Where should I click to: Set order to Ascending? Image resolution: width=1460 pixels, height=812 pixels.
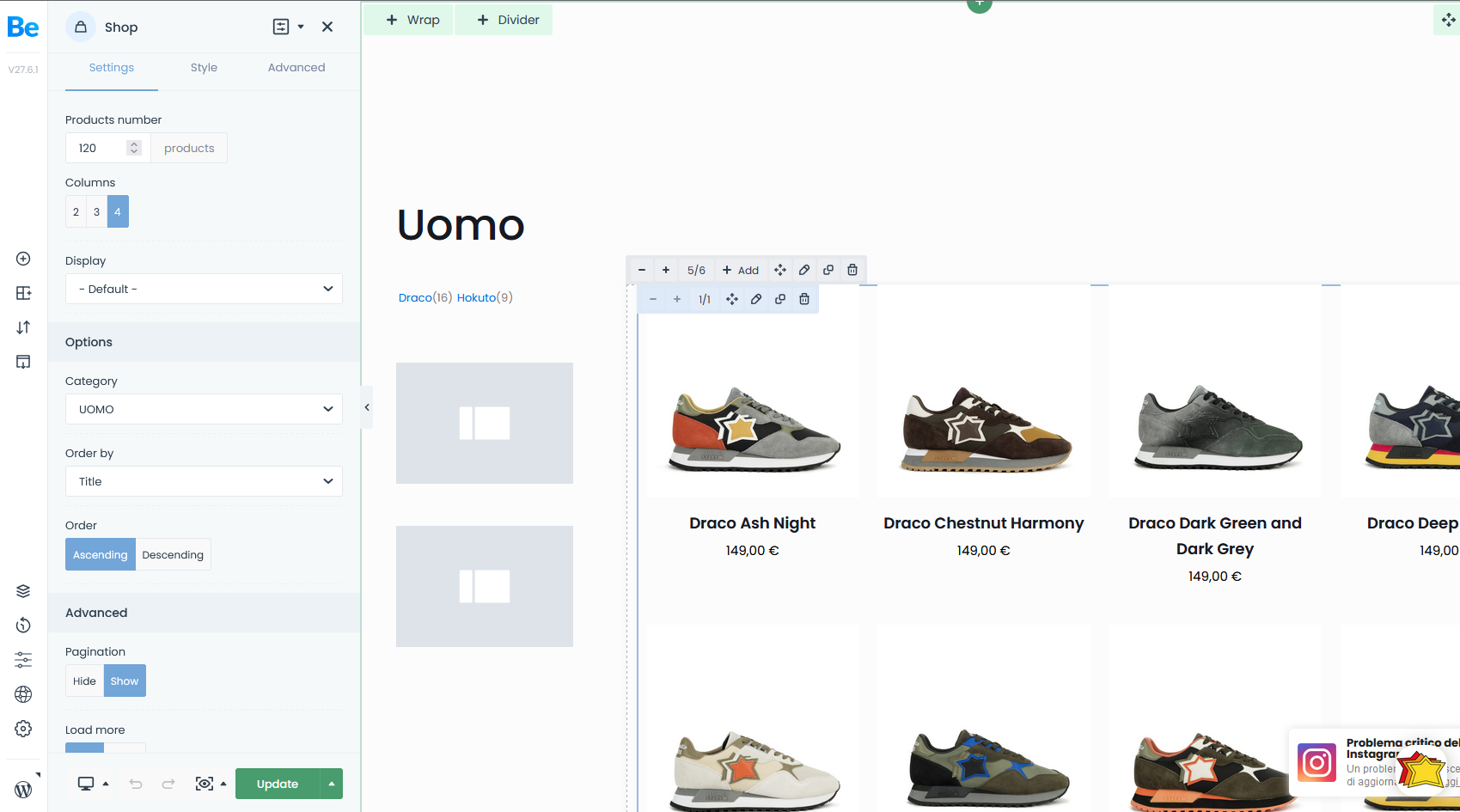tap(101, 554)
